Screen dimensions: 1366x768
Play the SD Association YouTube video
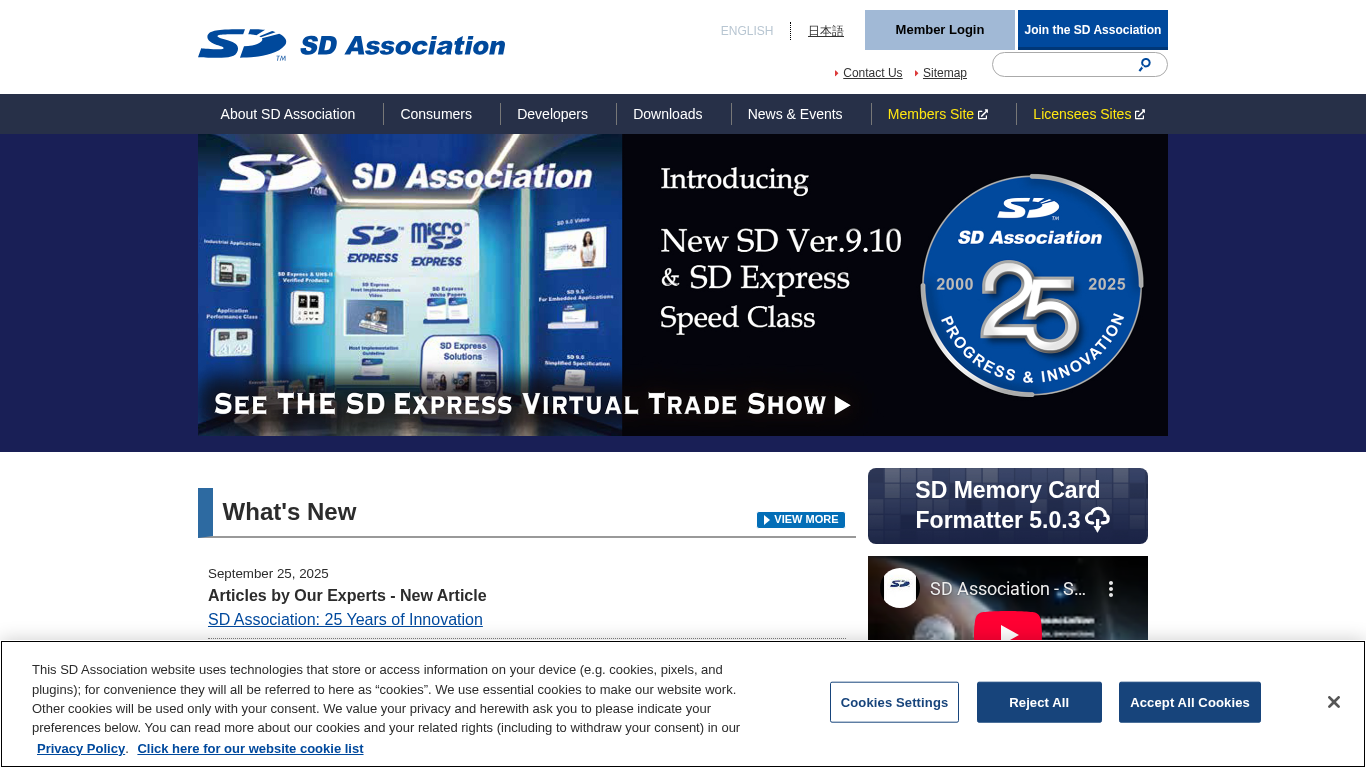(x=1008, y=632)
